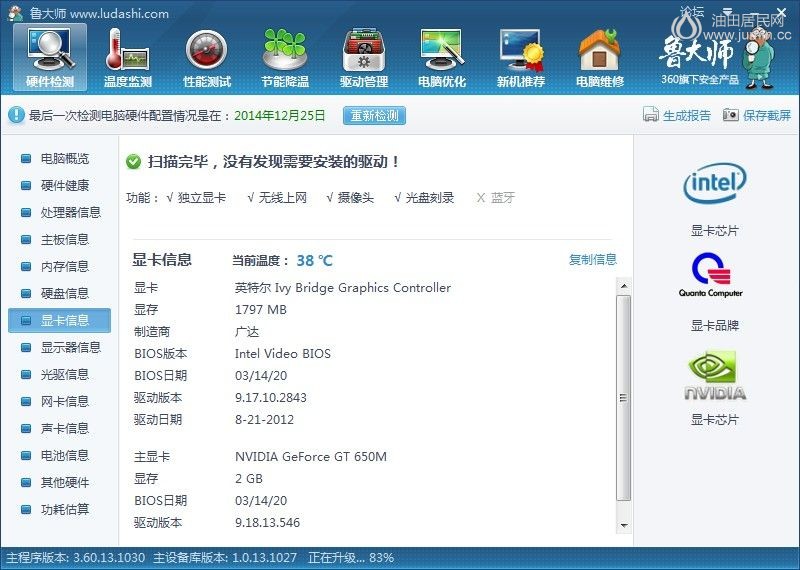Click 蓝牙 unavailable feature label
Screen dimensions: 800x570
coord(503,198)
